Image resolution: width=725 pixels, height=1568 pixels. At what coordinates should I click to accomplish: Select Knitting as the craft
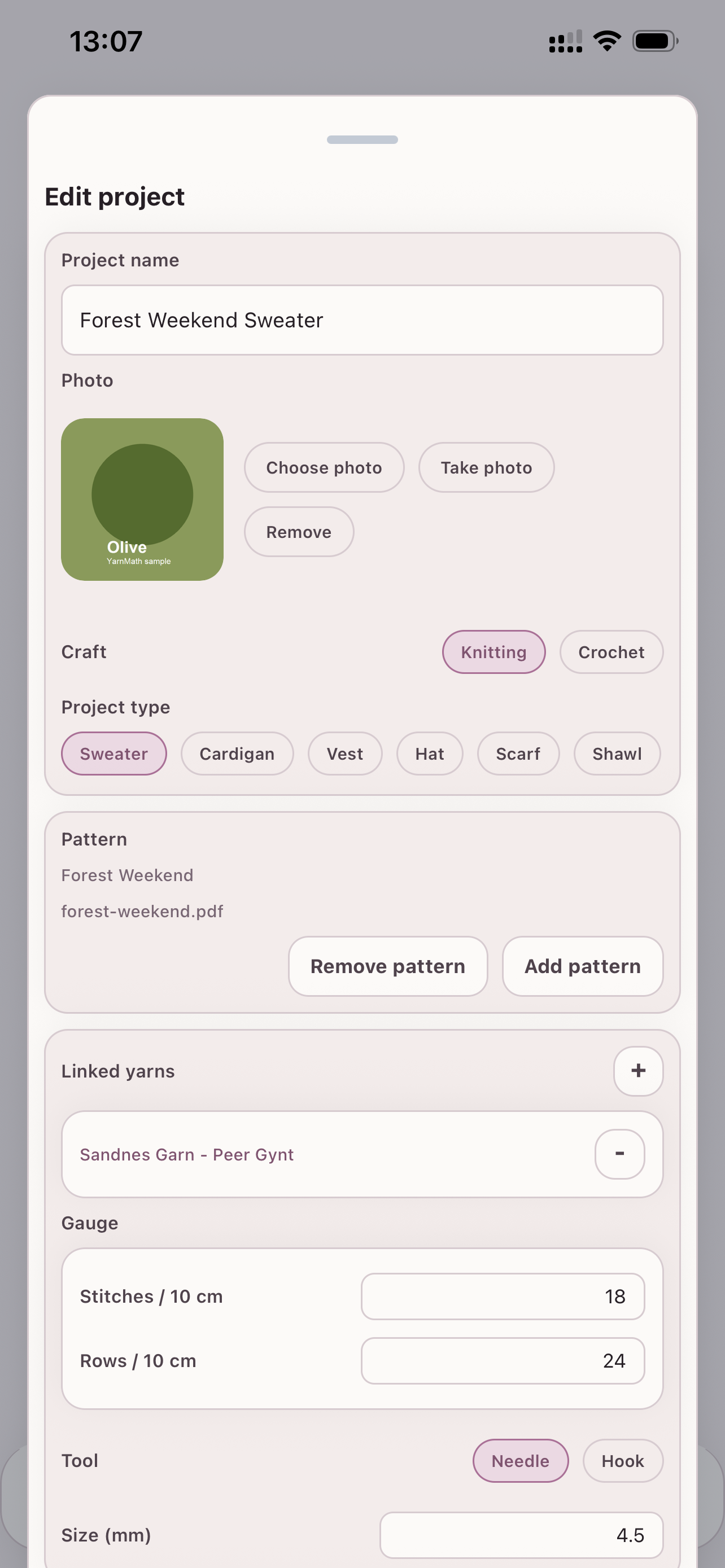493,652
